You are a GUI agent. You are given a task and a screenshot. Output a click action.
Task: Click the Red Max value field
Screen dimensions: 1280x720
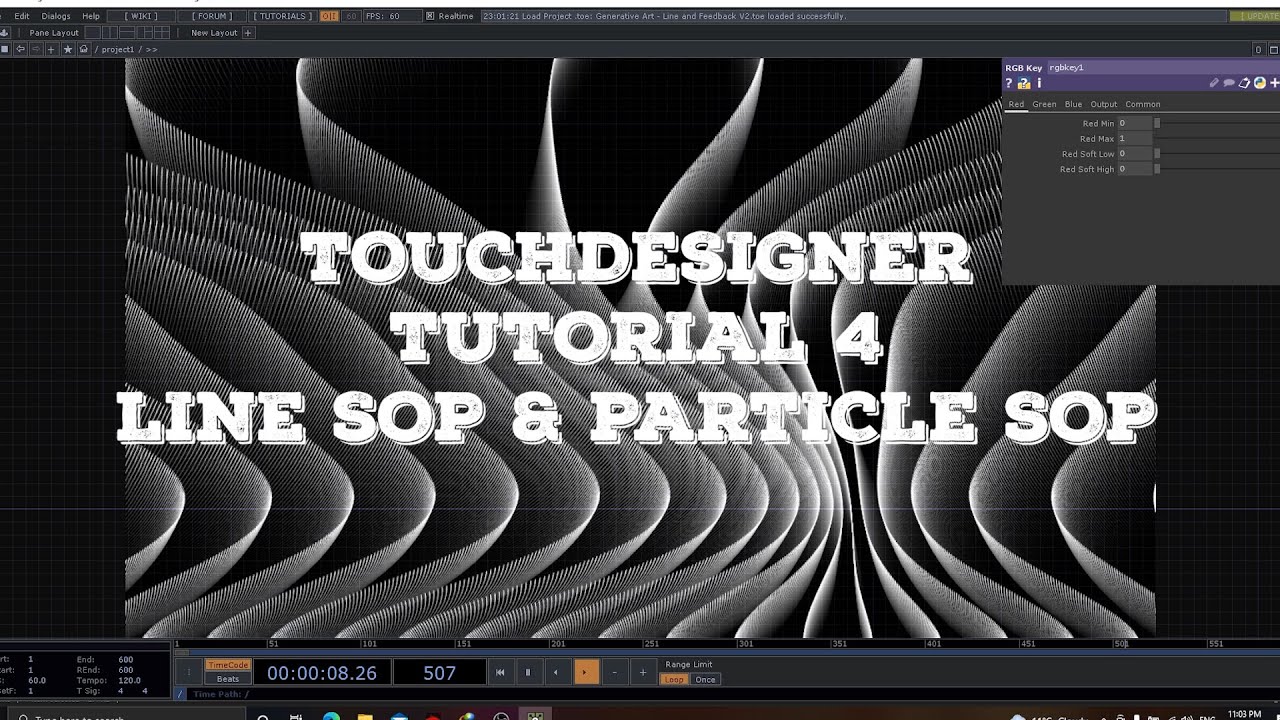tap(1135, 138)
